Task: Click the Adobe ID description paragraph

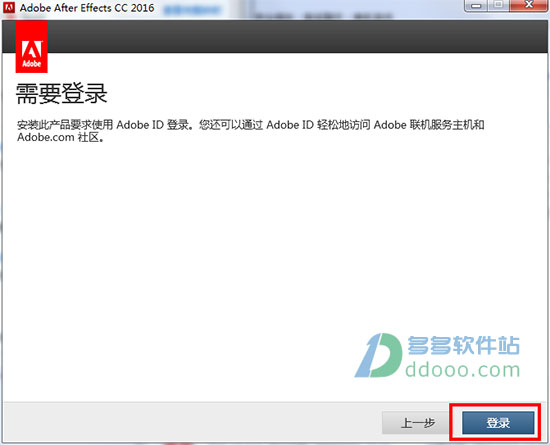Action: (250, 131)
